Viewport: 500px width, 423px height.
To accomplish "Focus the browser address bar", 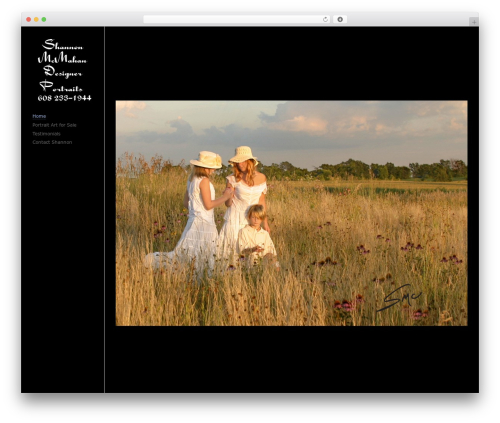I will (x=237, y=19).
